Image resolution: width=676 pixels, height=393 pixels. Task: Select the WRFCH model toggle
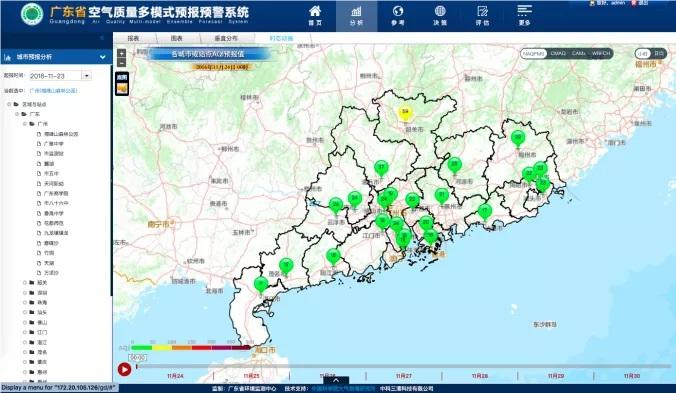[601, 53]
